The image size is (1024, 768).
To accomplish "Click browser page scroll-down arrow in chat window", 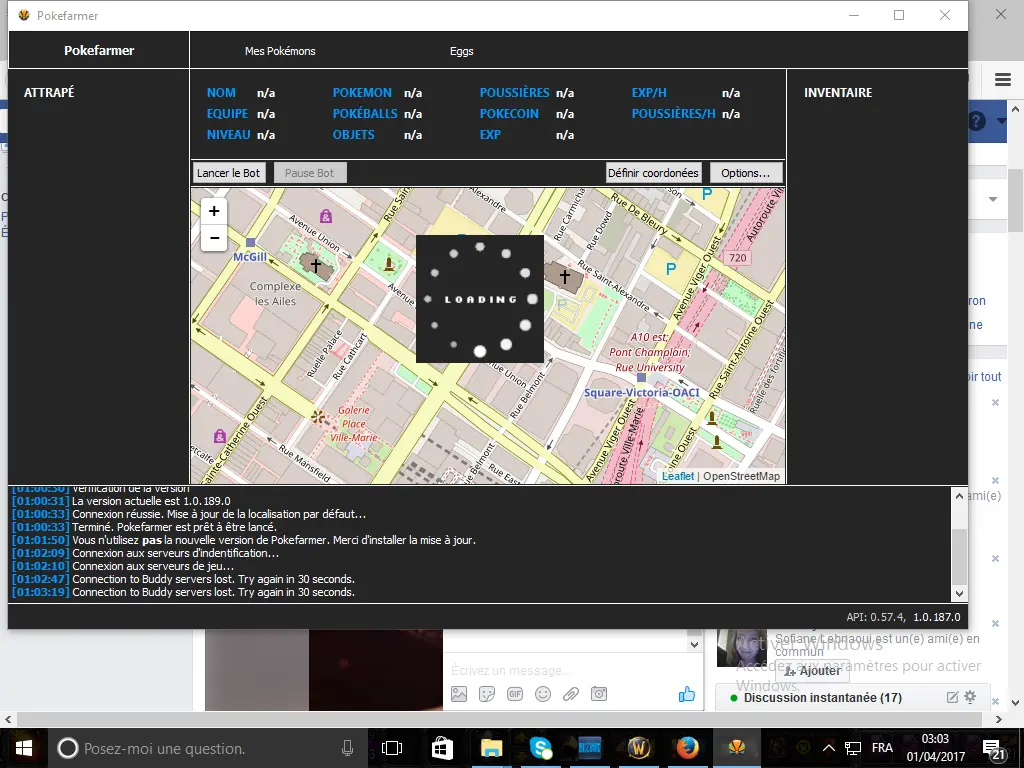I will (x=694, y=645).
